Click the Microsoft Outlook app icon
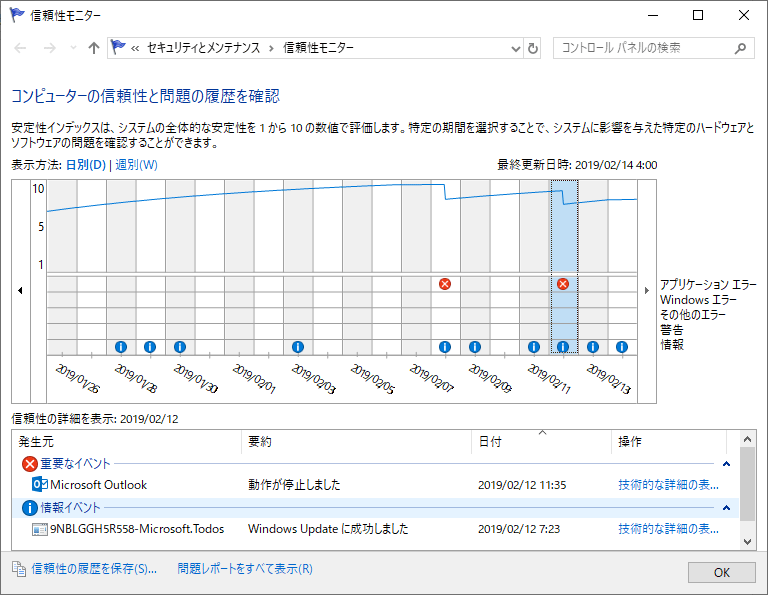The height and width of the screenshot is (595, 768). pos(40,484)
